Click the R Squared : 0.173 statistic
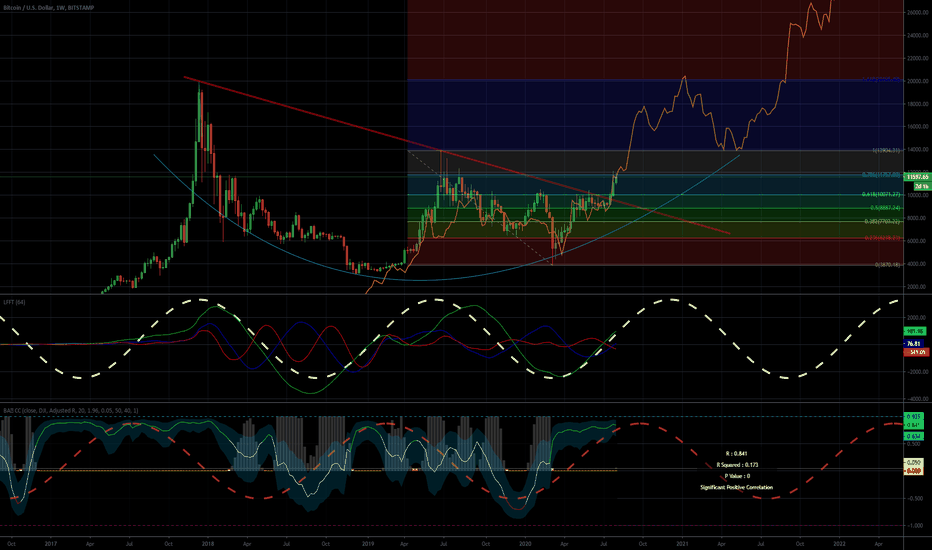 737,465
